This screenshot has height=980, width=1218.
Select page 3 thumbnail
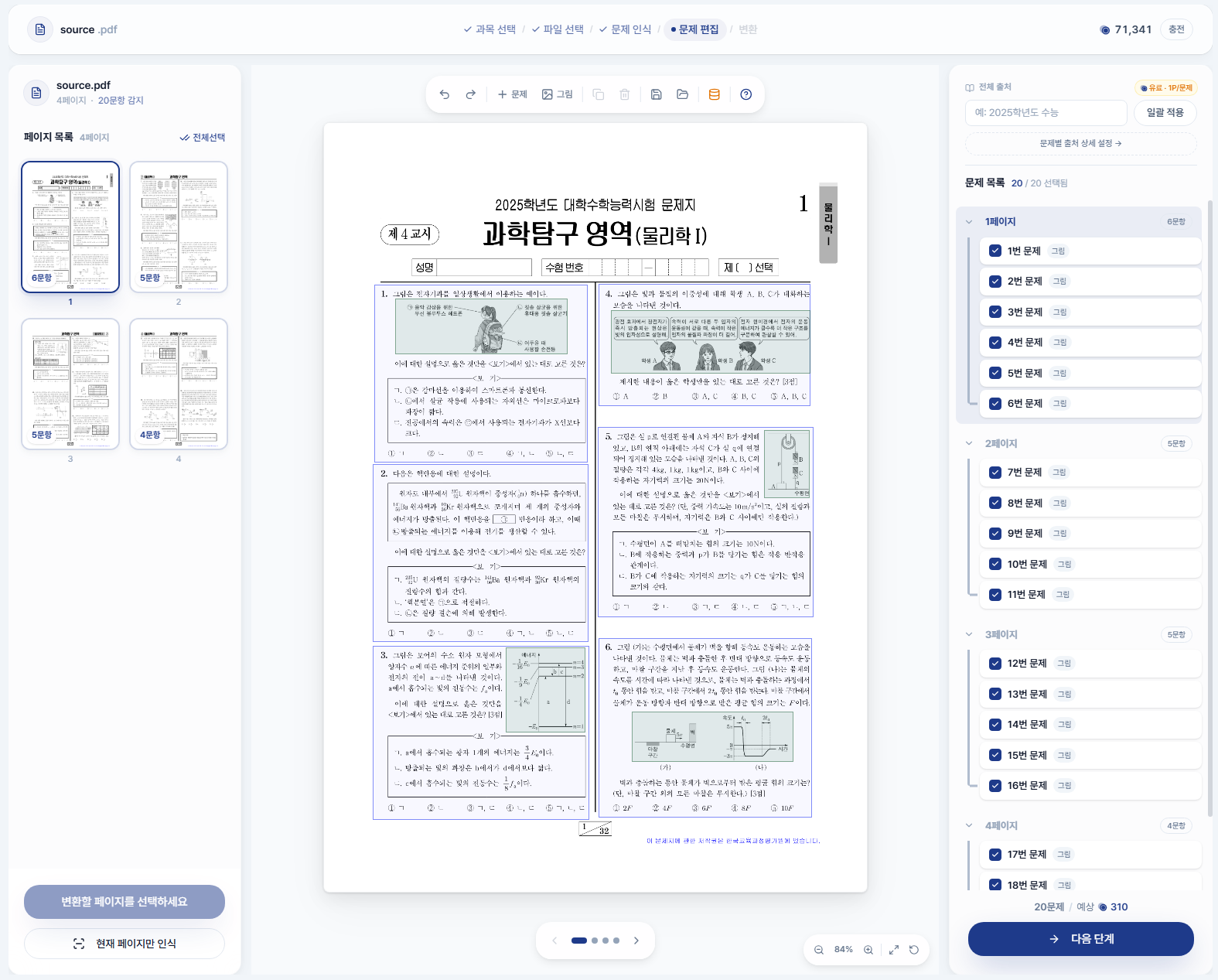pyautogui.click(x=70, y=384)
